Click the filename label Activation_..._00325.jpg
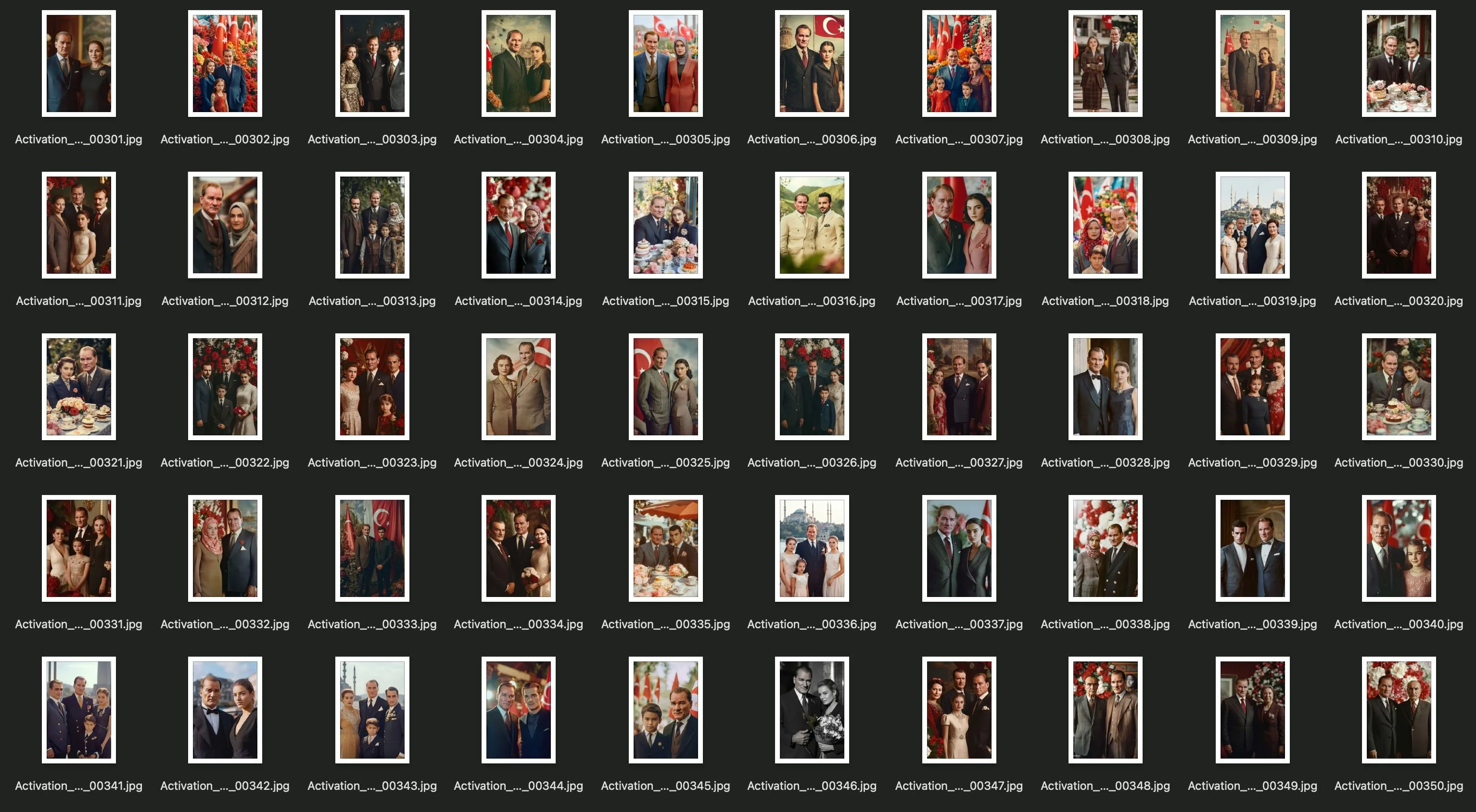The image size is (1476, 812). (665, 462)
